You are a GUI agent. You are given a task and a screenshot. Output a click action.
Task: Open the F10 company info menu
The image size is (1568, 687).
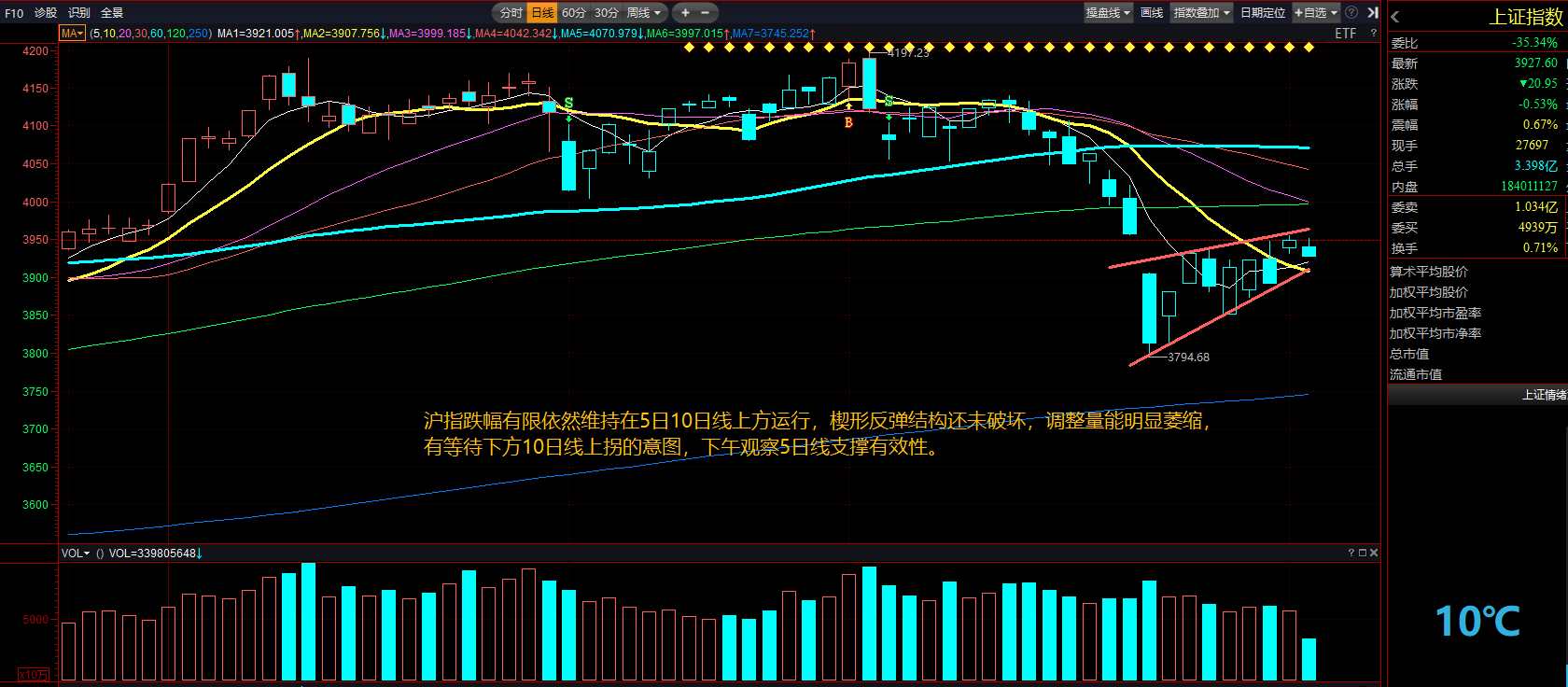[x=14, y=12]
